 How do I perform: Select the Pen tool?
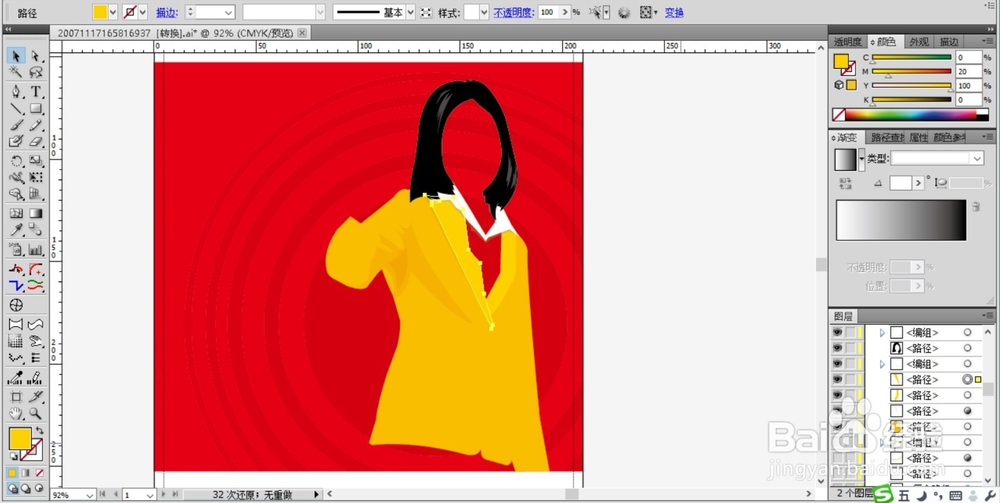point(16,92)
